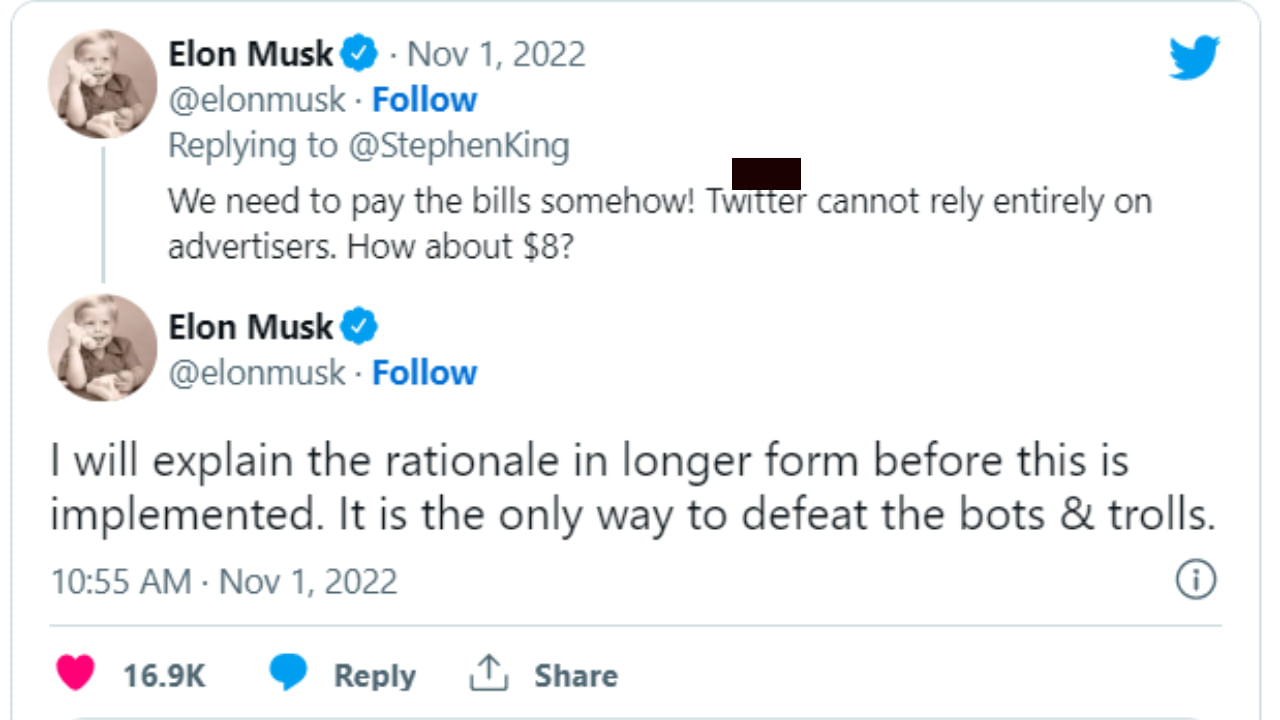
Task: Click the share upload arrow icon
Action: pos(489,673)
